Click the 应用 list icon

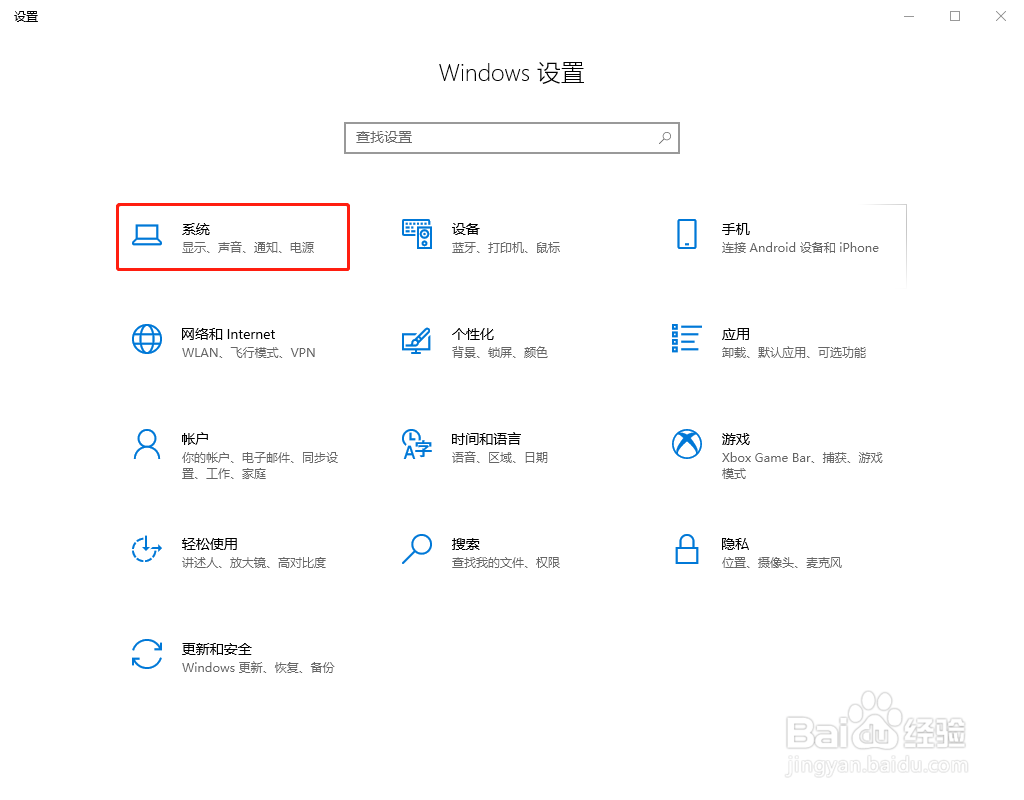(x=686, y=338)
